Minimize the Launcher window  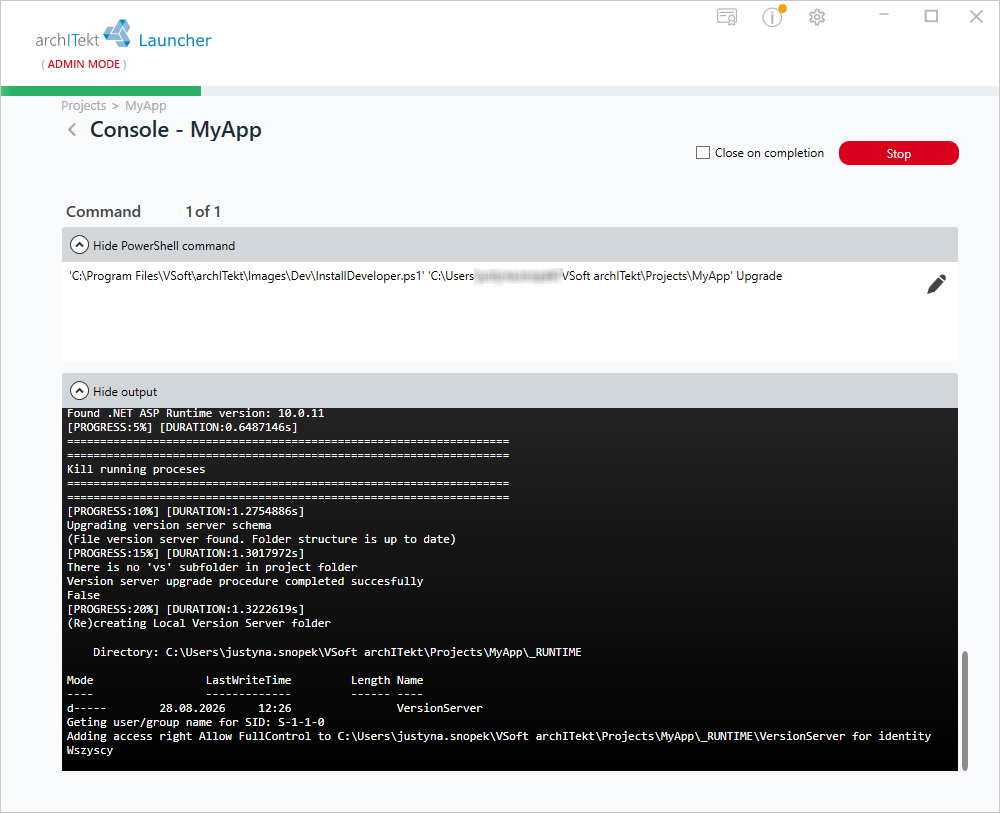click(x=884, y=15)
